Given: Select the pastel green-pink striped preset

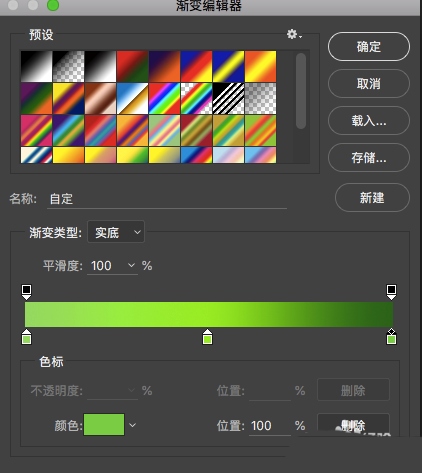Looking at the screenshot, I should 164,130.
